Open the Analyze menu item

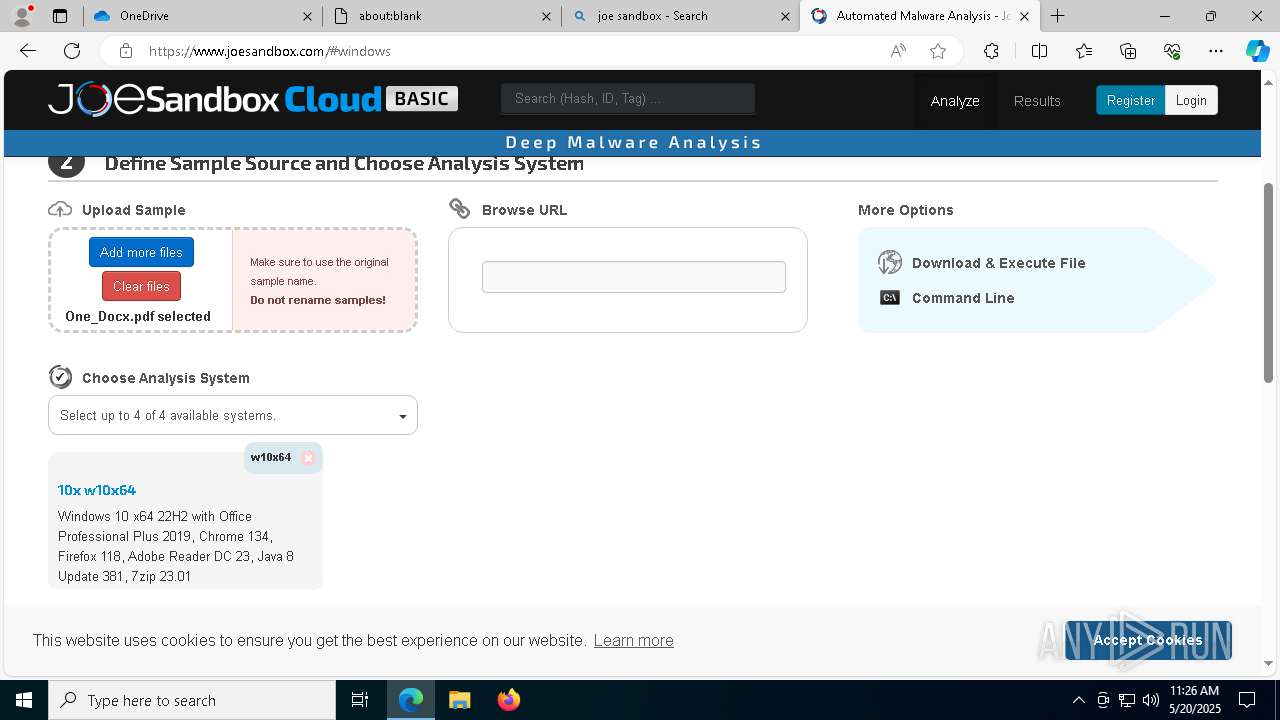tap(955, 101)
